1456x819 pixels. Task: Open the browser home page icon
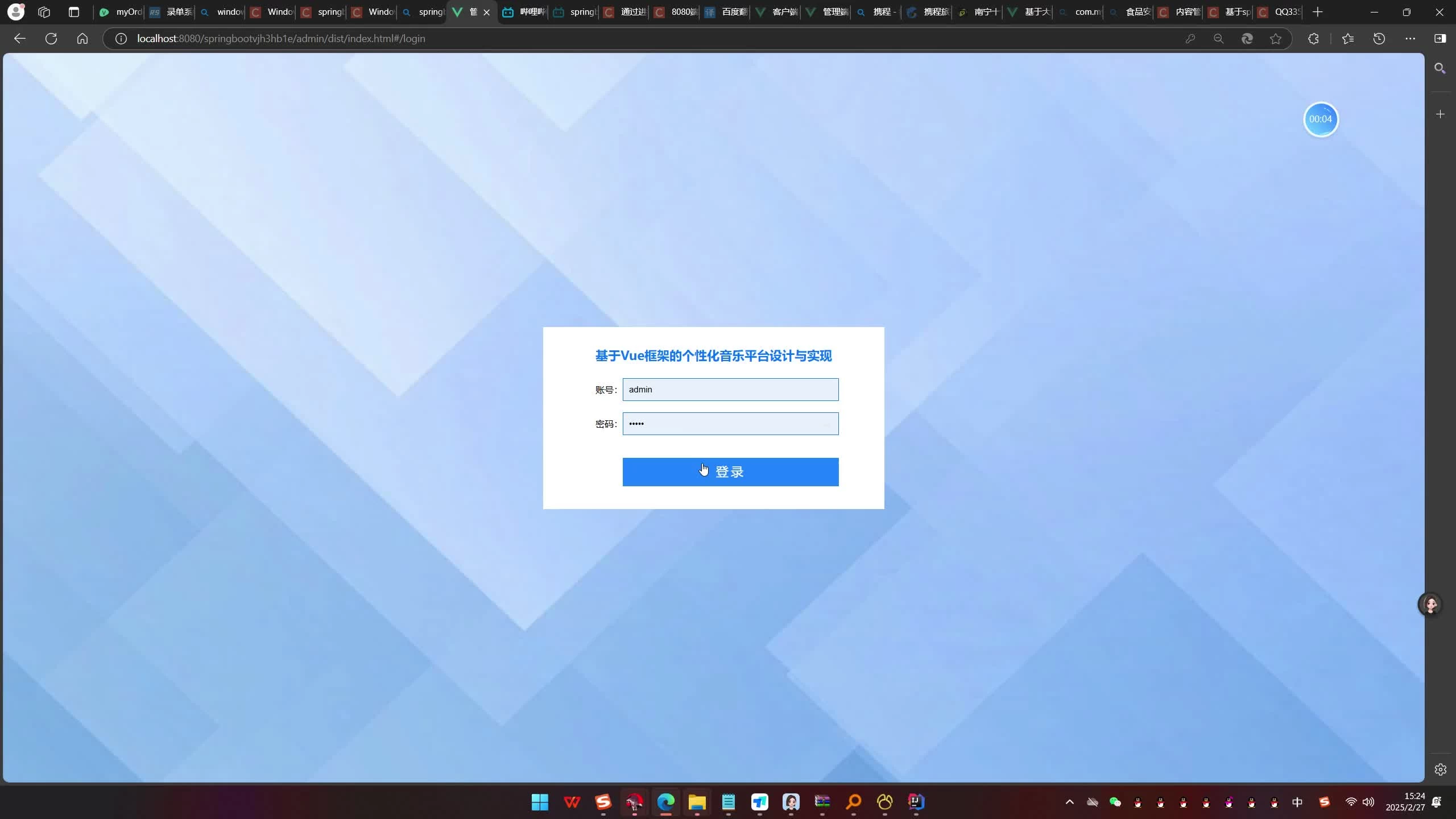click(82, 39)
